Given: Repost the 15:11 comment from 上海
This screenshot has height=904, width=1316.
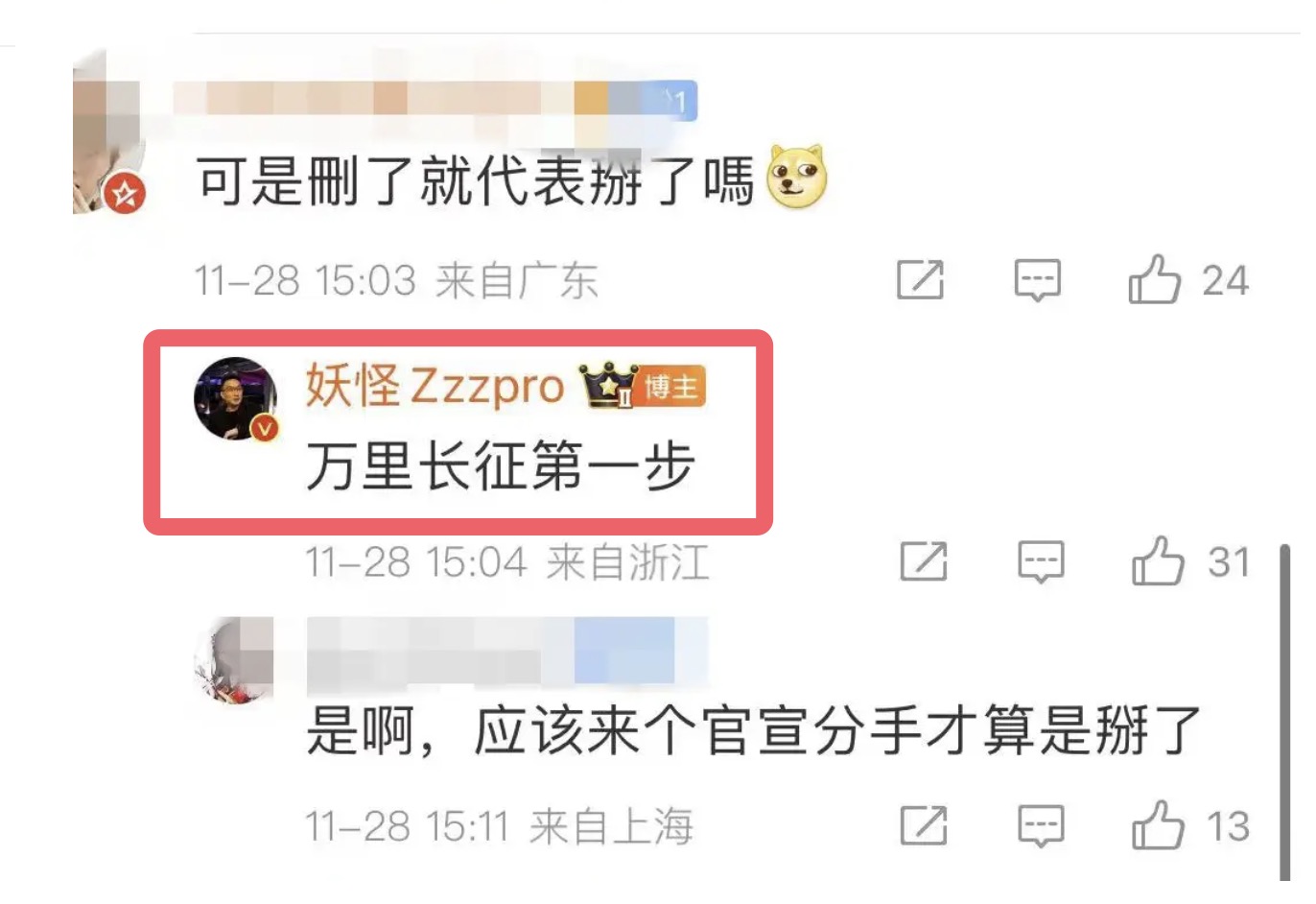Looking at the screenshot, I should click(x=924, y=825).
